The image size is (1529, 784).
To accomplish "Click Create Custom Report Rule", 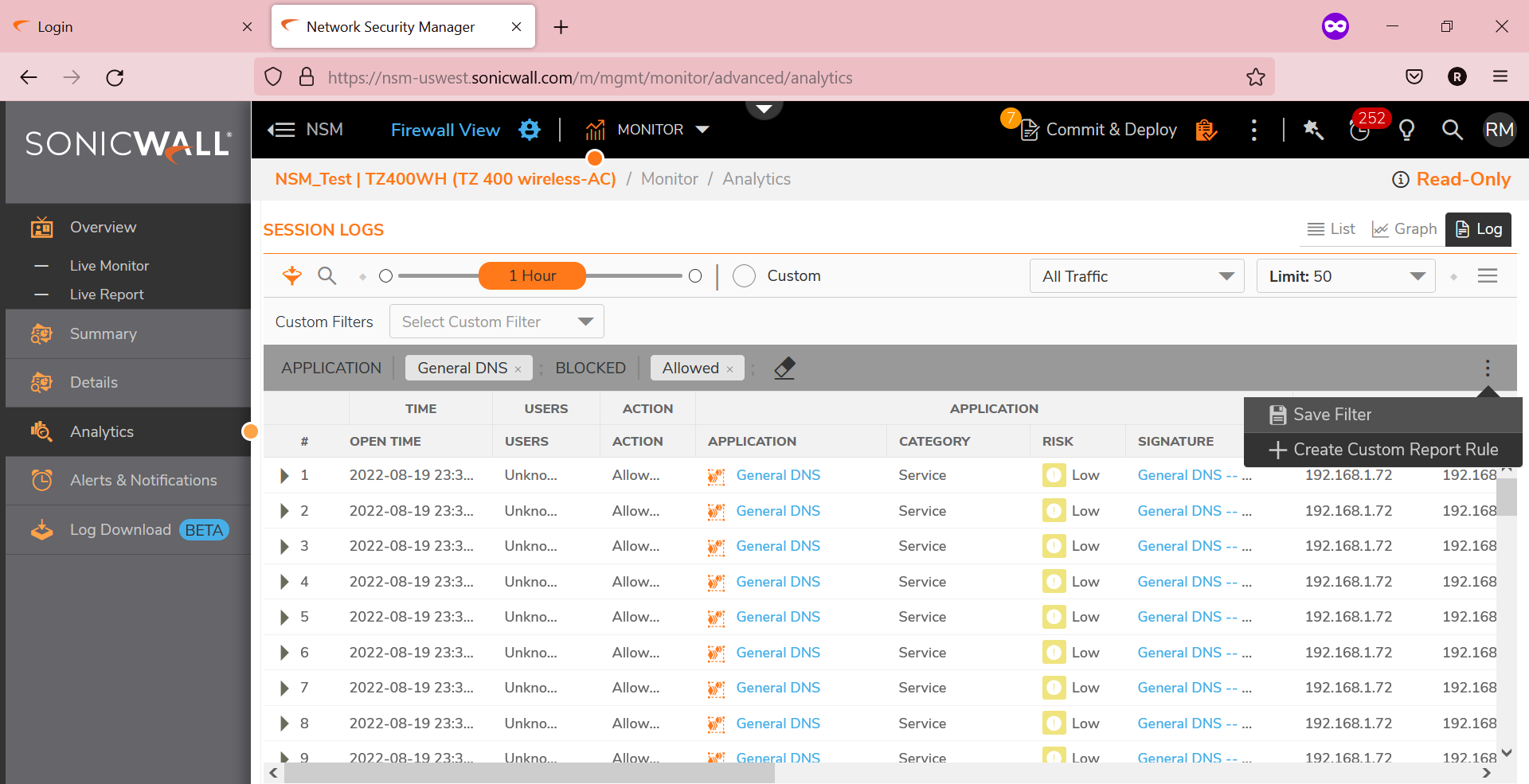I will pyautogui.click(x=1383, y=450).
